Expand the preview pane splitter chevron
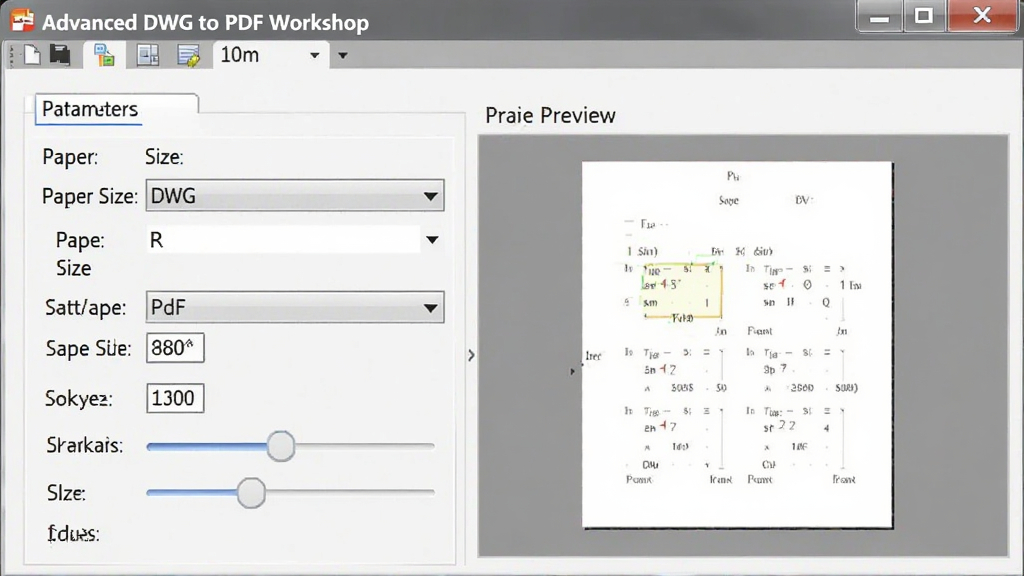1024x576 pixels. coord(472,355)
